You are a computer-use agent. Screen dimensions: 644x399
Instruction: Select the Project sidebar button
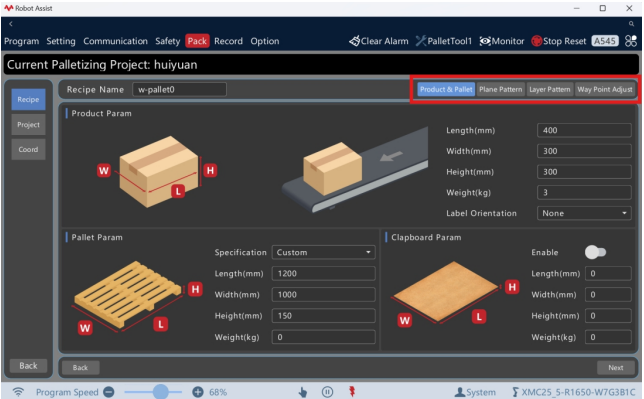(28, 125)
